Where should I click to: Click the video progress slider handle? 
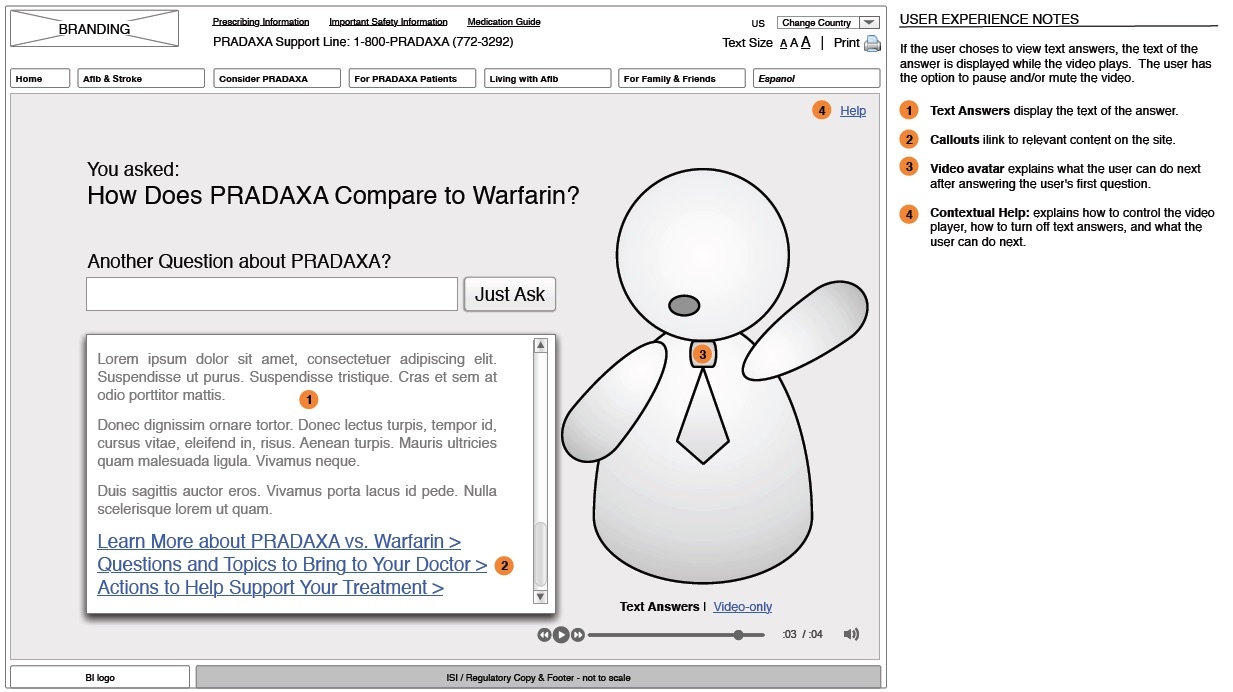pyautogui.click(x=738, y=634)
